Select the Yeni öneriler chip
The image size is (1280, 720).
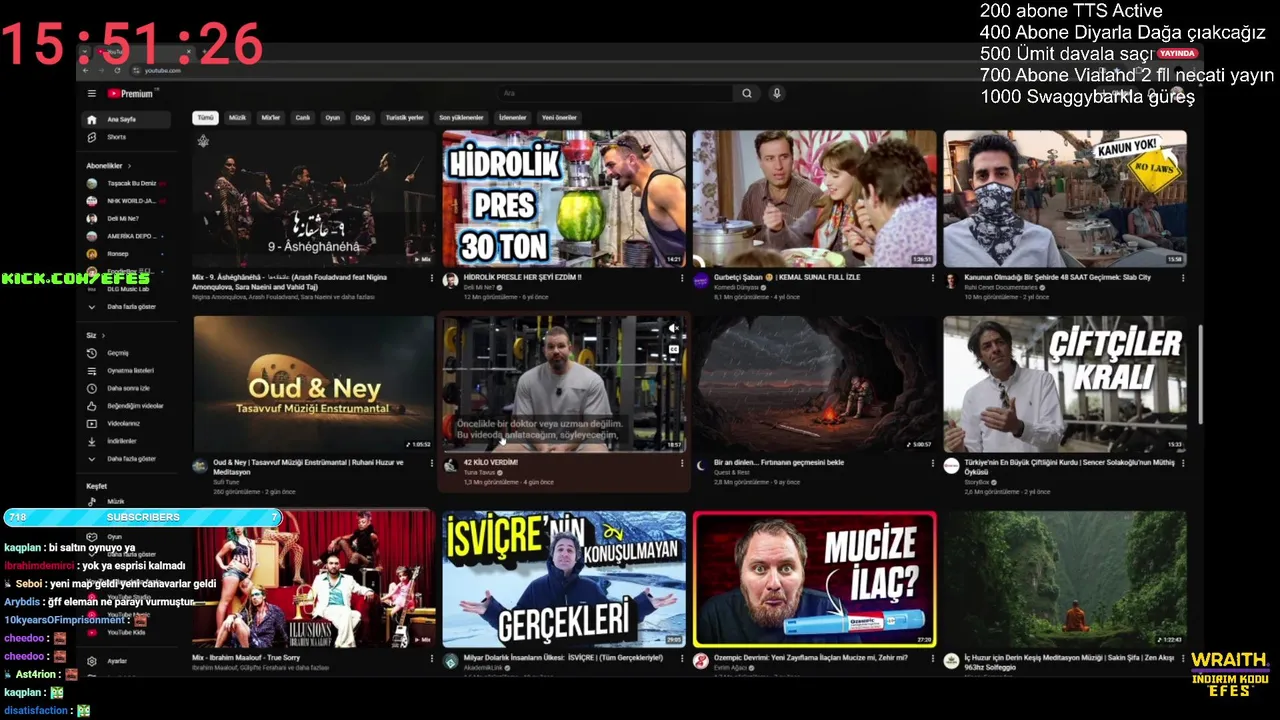pos(559,117)
